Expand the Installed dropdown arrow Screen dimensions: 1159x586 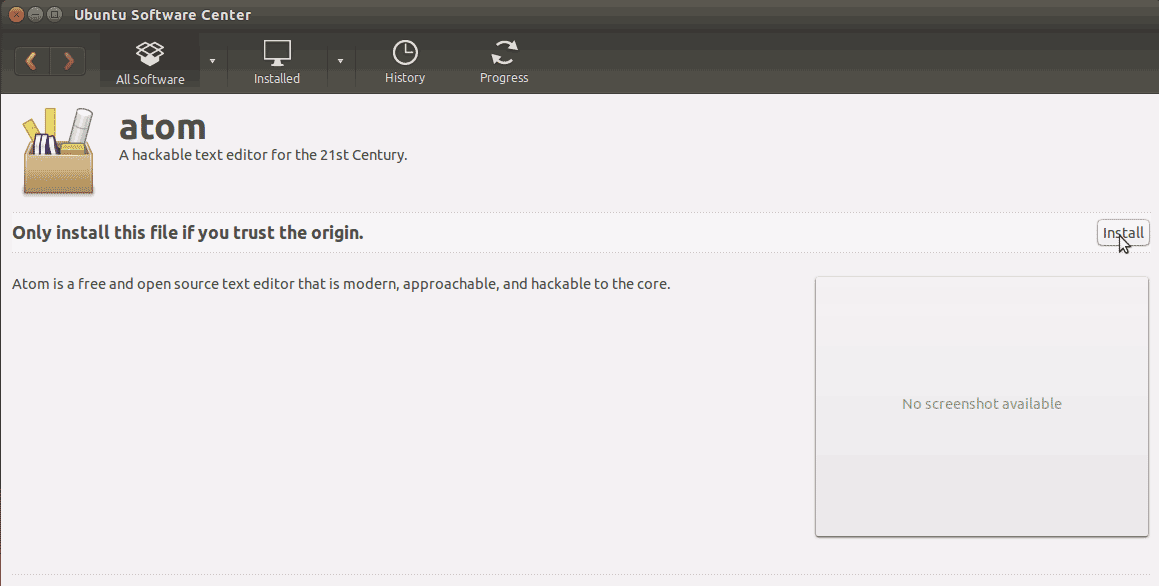[x=340, y=60]
